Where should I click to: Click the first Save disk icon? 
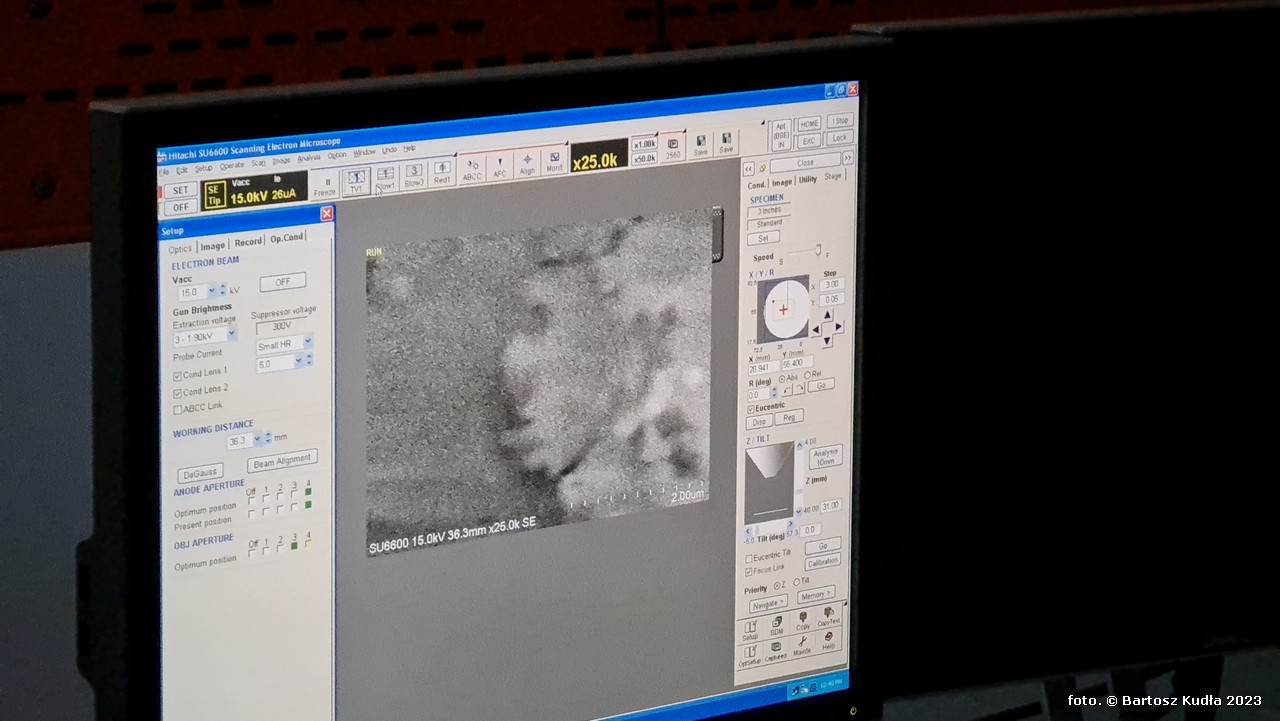701,145
